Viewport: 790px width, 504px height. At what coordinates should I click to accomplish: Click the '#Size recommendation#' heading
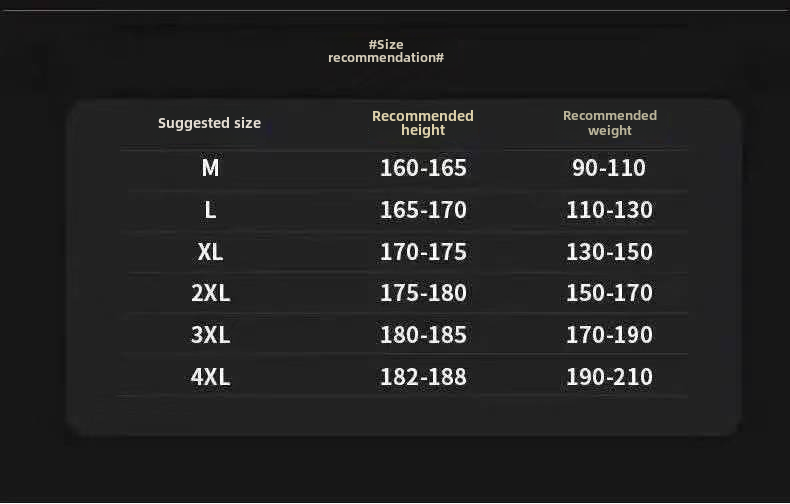pyautogui.click(x=386, y=51)
